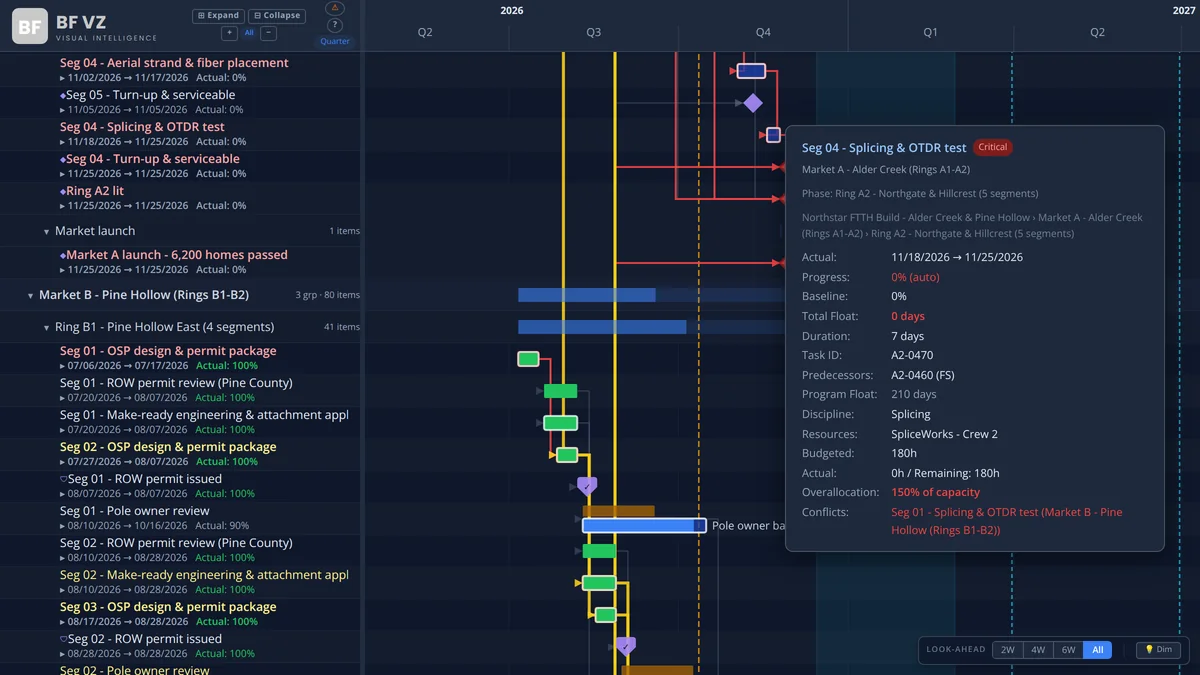Click the Seg 01 Pole owner review progress bar
This screenshot has height=675, width=1200.
tap(644, 525)
